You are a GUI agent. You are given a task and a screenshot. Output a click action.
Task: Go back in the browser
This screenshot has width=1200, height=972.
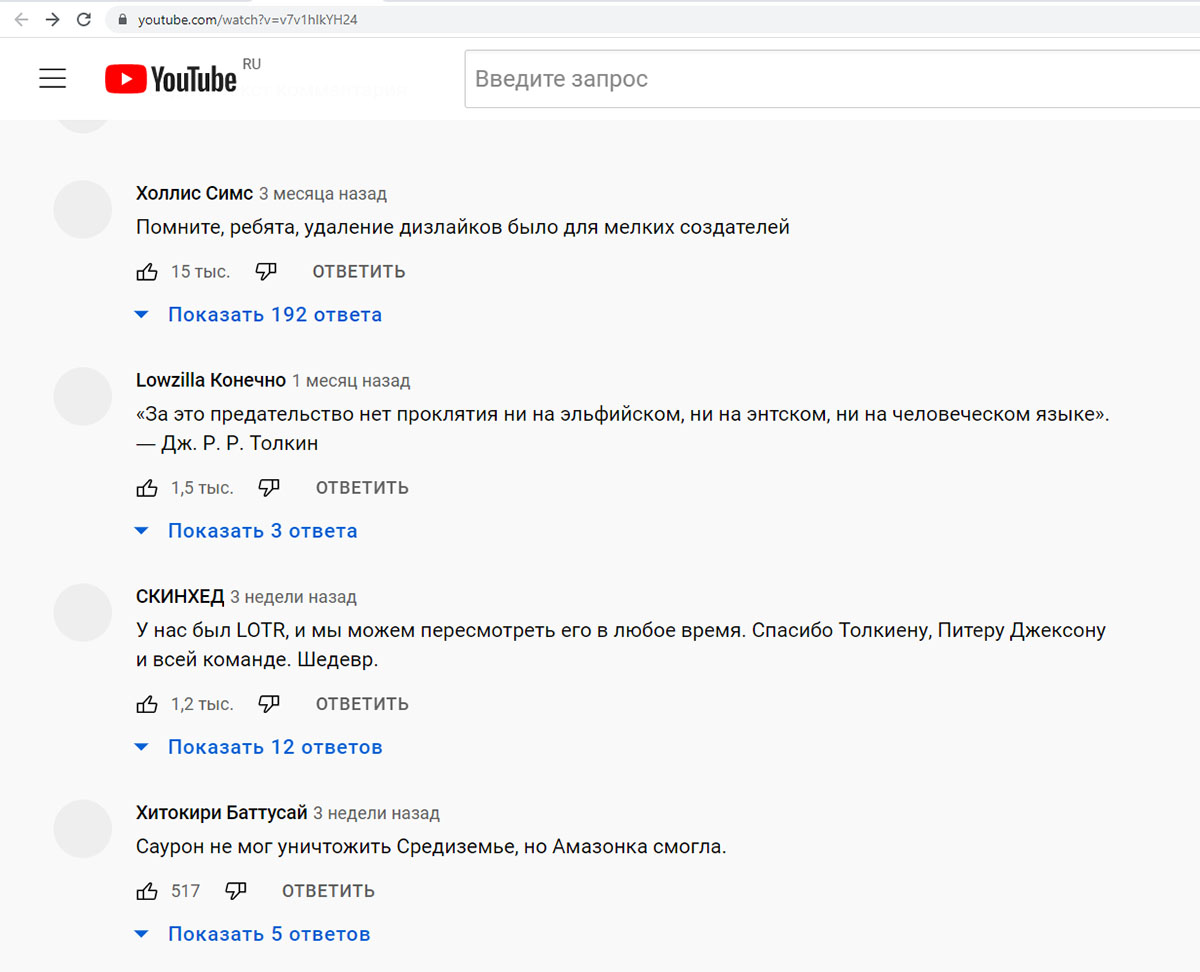tap(21, 19)
